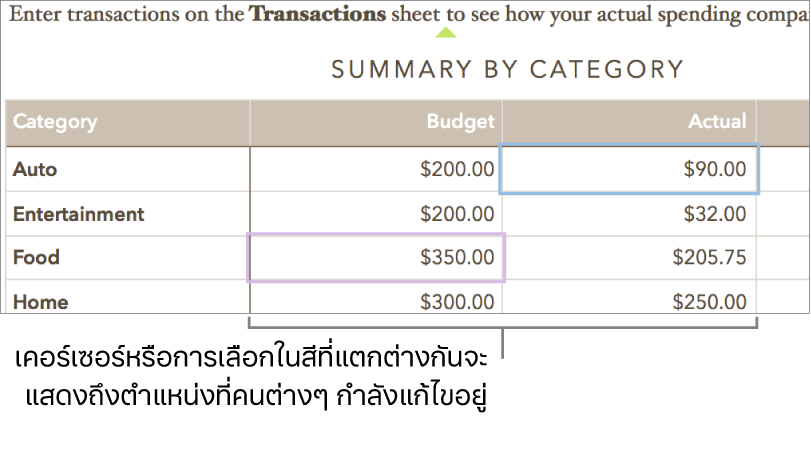Click the Food Actual cell $205.75
This screenshot has height=476, width=811.
(x=629, y=258)
